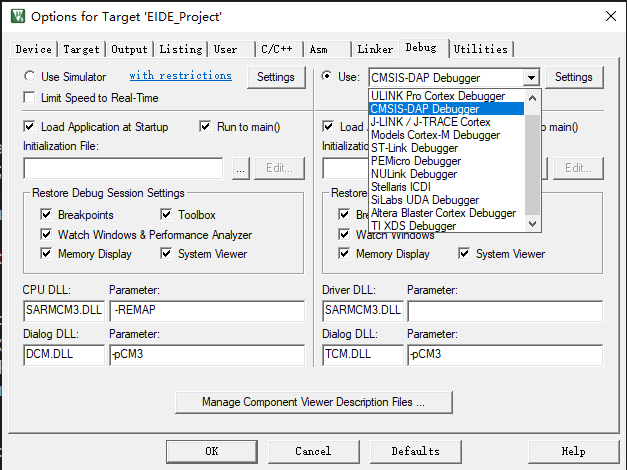Toggle right-side Breakpoints checkbox
Image resolution: width=627 pixels, height=470 pixels.
pos(344,214)
